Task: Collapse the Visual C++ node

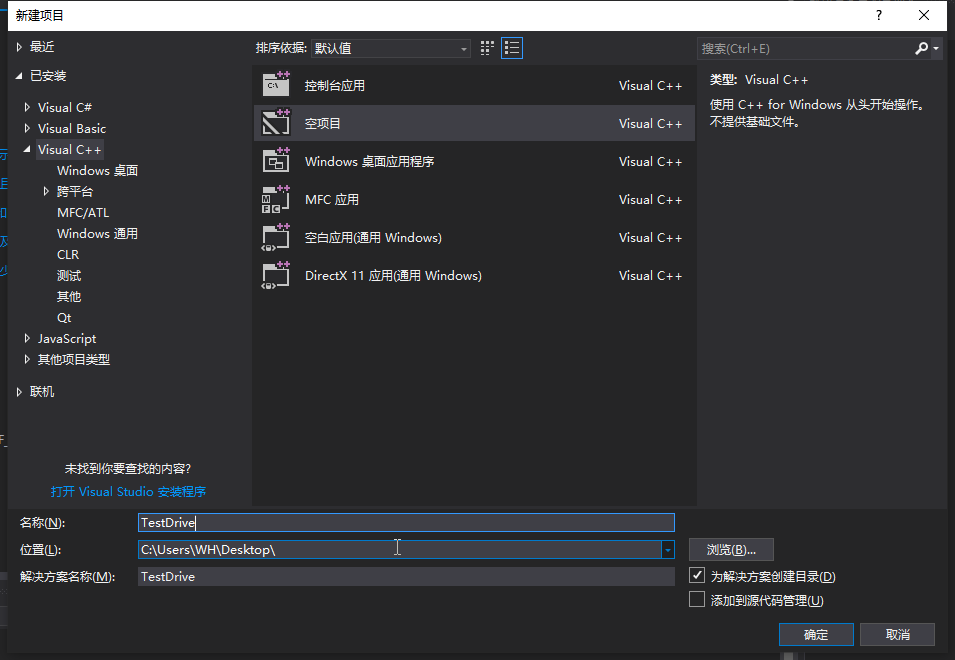Action: coord(27,149)
